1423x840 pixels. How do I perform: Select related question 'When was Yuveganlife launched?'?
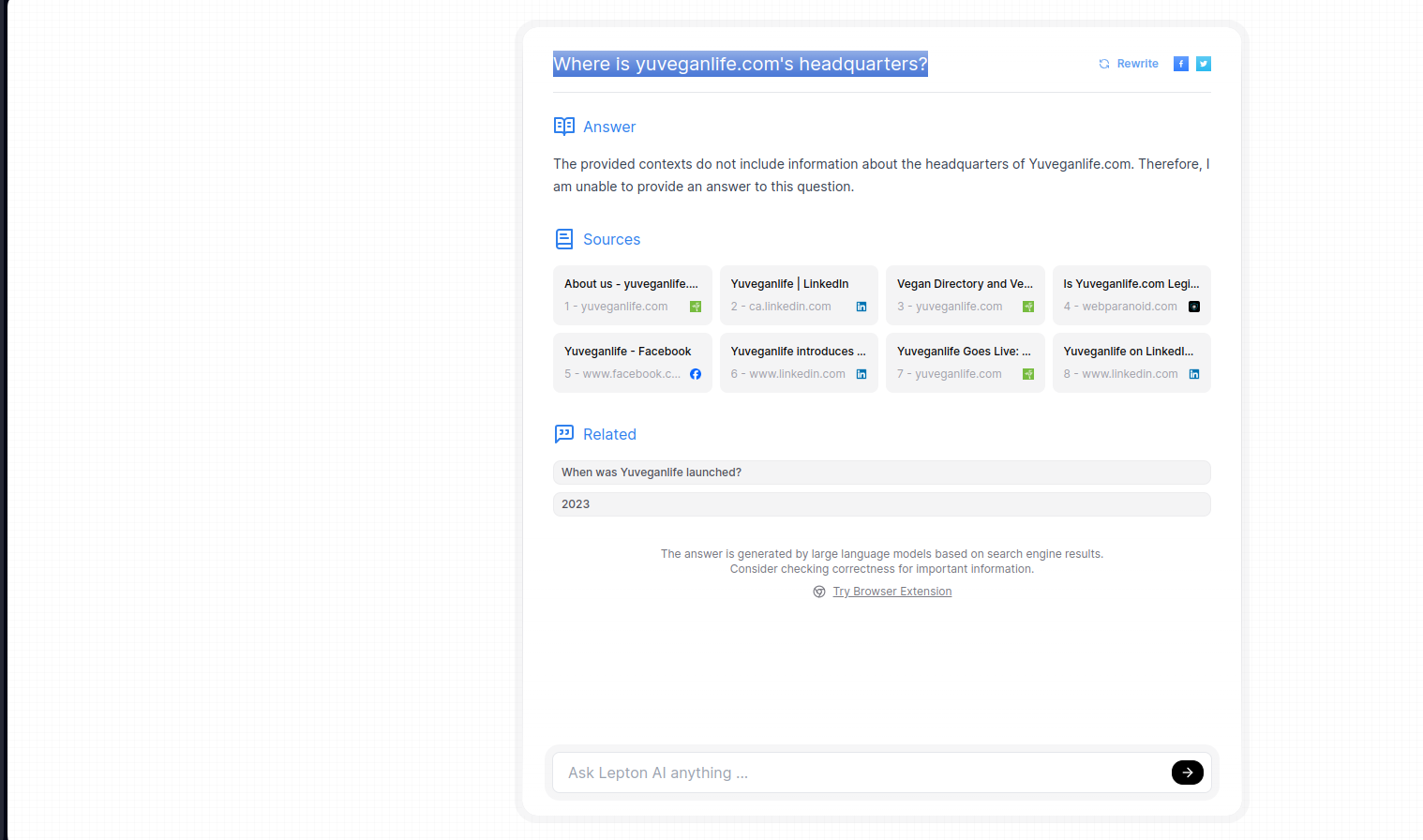[882, 472]
